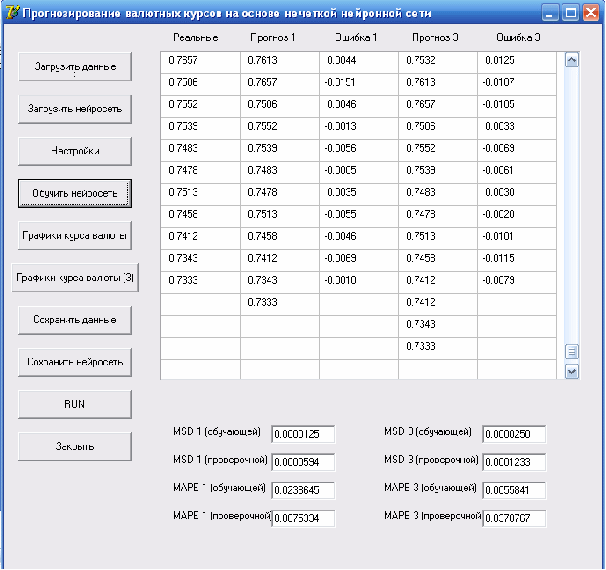This screenshot has height=570, width=606.
Task: Click the Прогноз 3 column header label
Action: 435,37
